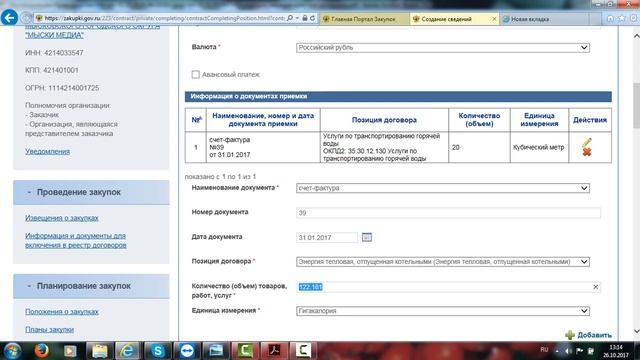Open address bar dropdown arrow
The height and width of the screenshot is (360, 640).
[297, 18]
